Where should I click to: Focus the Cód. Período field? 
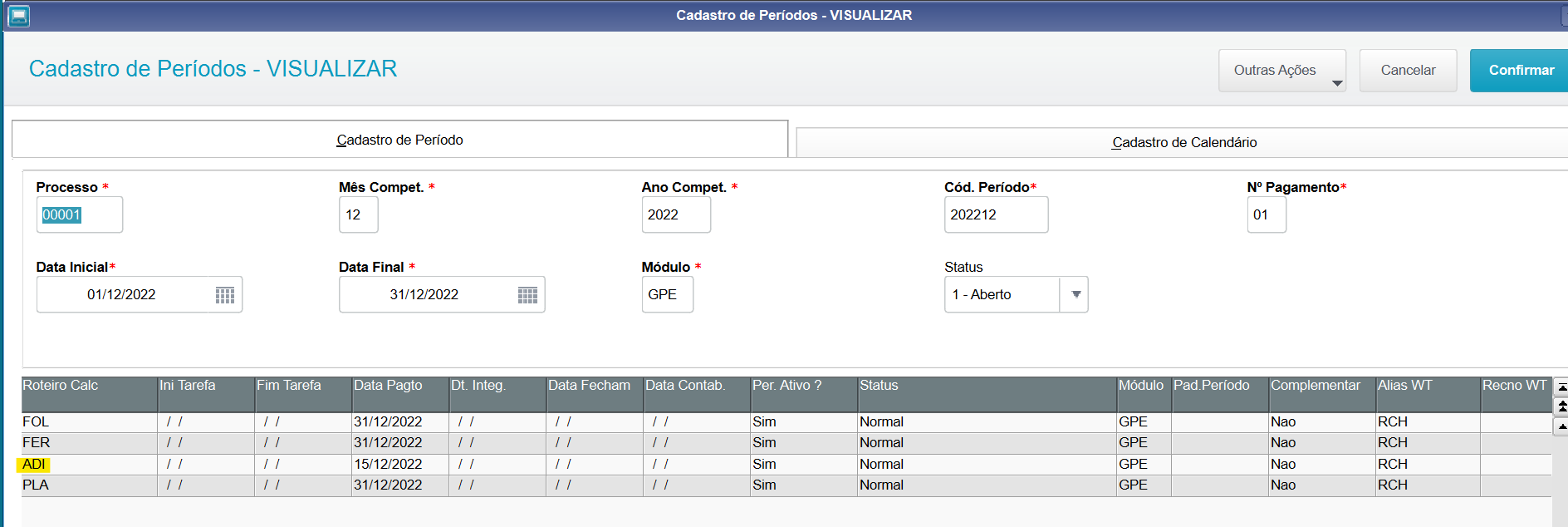click(x=996, y=214)
